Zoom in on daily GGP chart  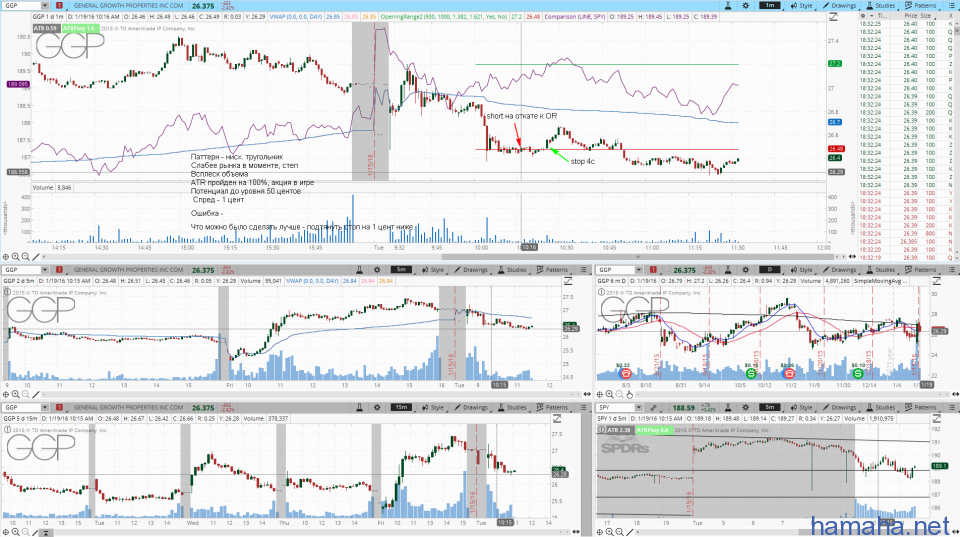pyautogui.click(x=610, y=394)
